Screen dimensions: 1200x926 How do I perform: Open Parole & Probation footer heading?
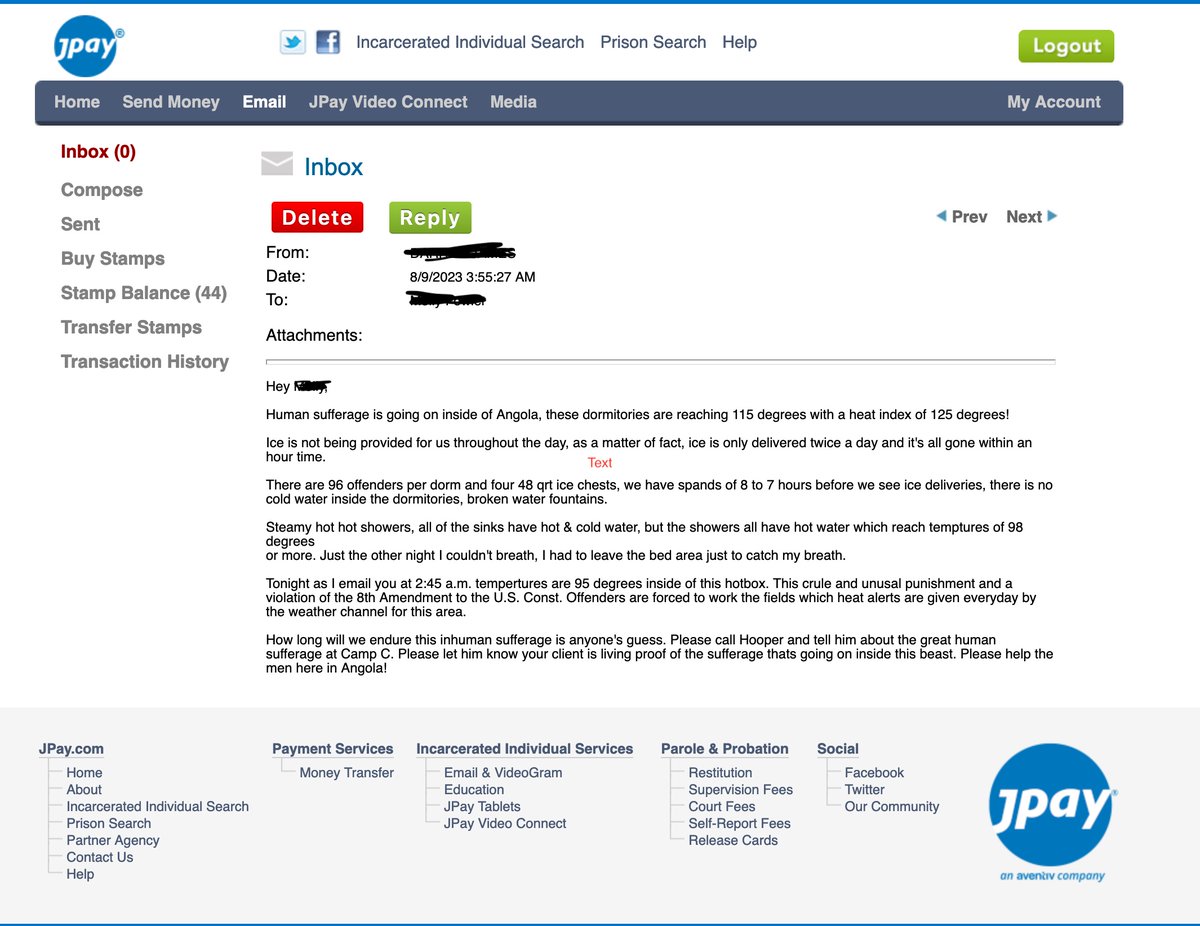click(725, 749)
